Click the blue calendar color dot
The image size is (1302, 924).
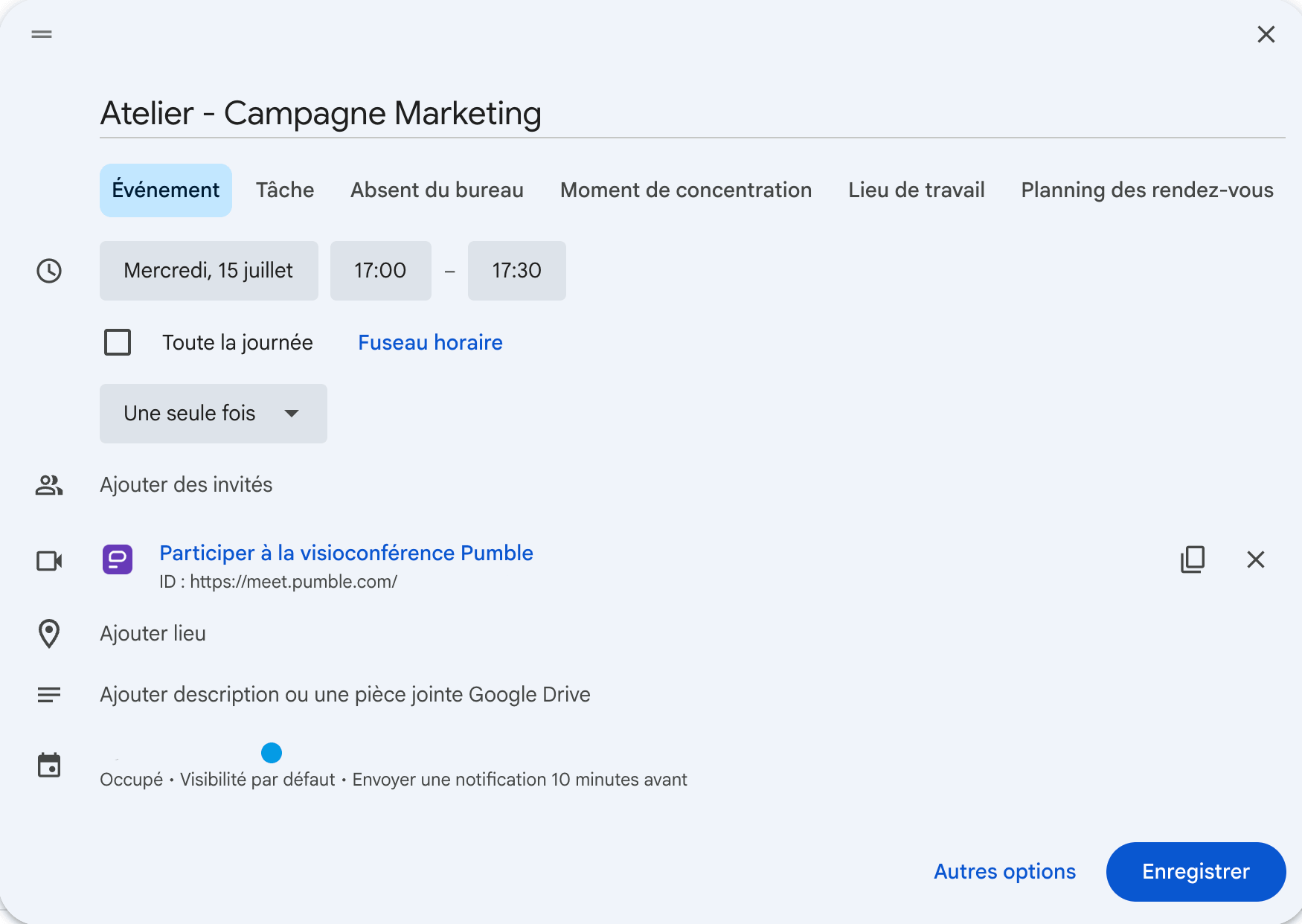click(272, 754)
